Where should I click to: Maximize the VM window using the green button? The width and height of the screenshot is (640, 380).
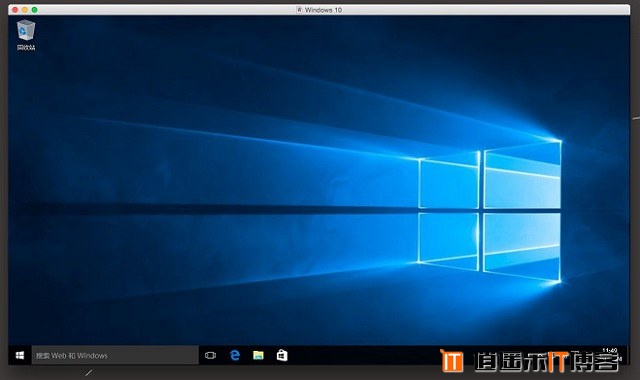(35, 10)
